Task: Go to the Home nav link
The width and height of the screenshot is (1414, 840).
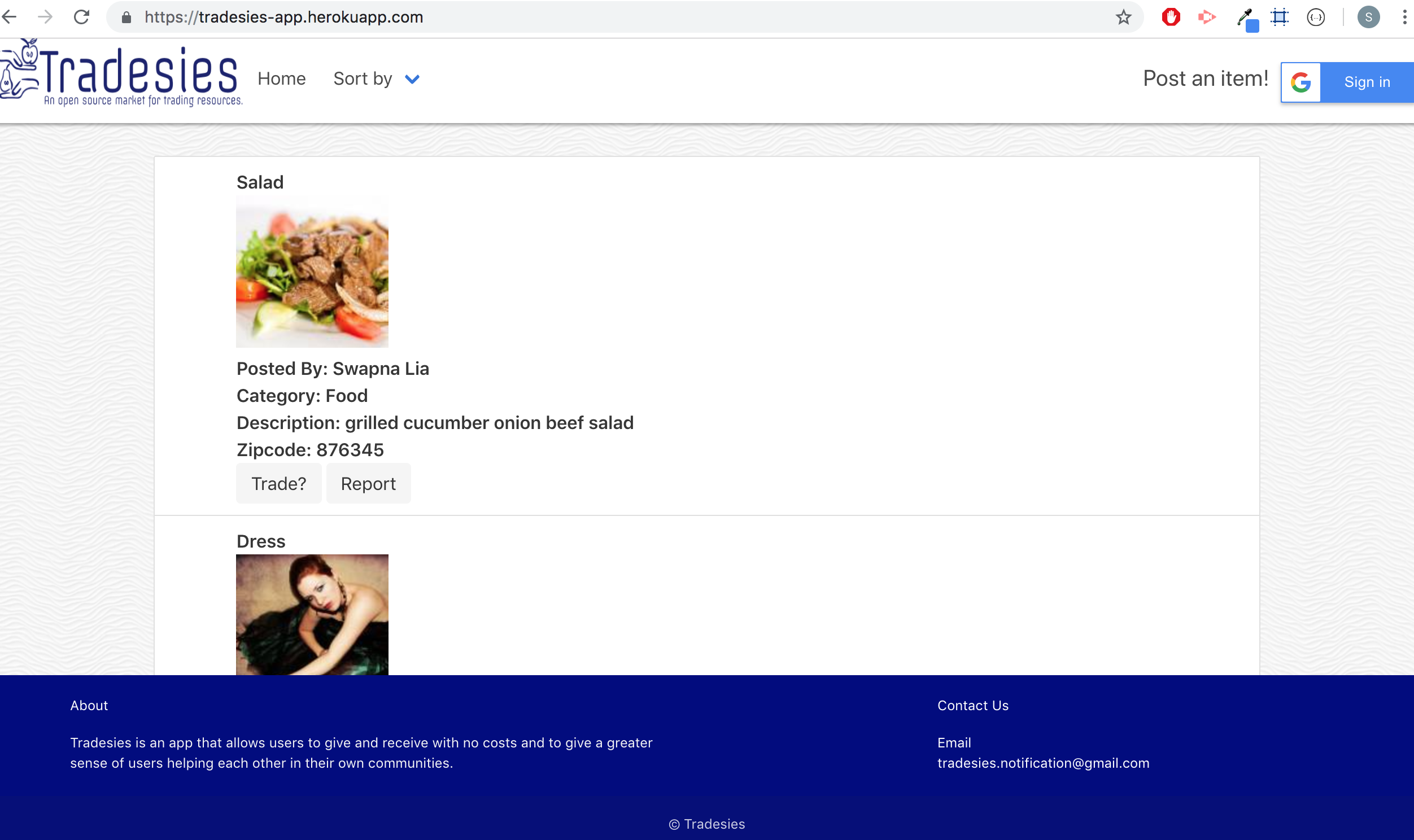Action: pos(281,78)
